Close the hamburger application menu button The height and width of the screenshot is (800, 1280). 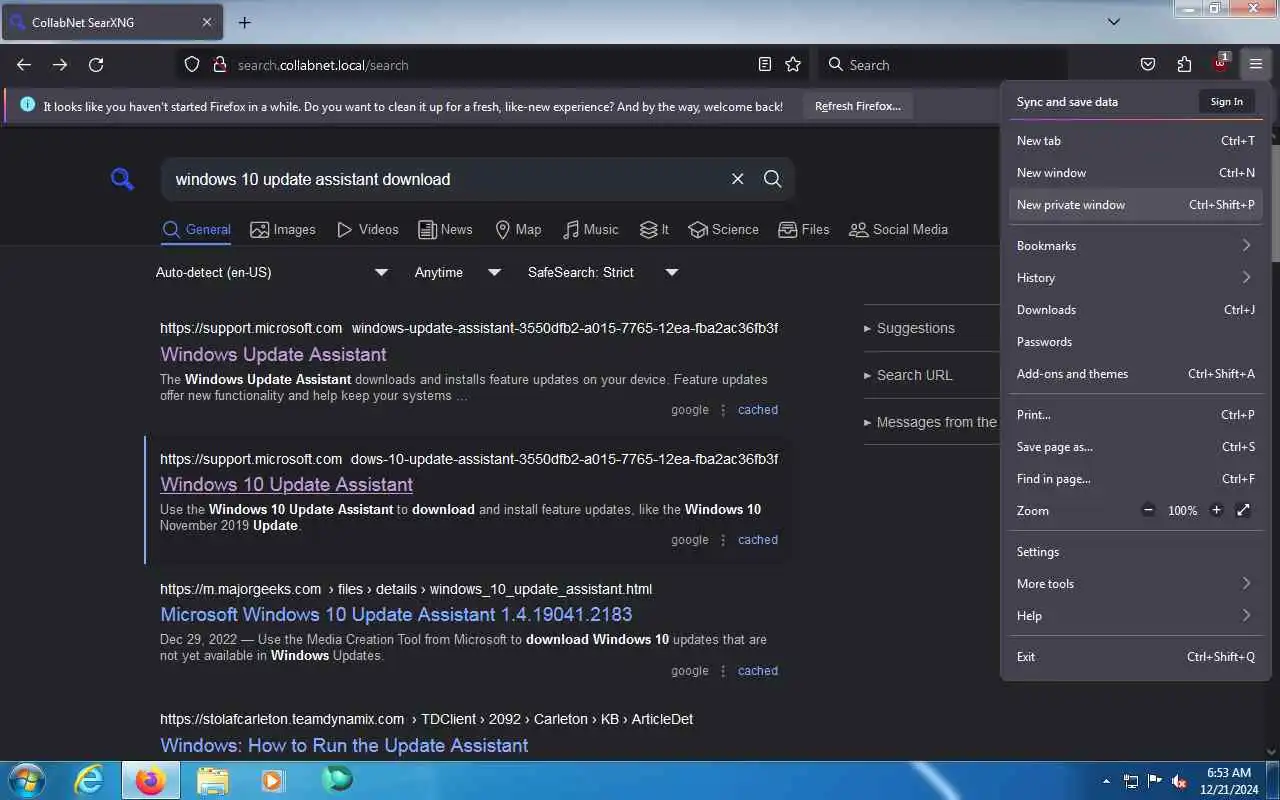1256,65
